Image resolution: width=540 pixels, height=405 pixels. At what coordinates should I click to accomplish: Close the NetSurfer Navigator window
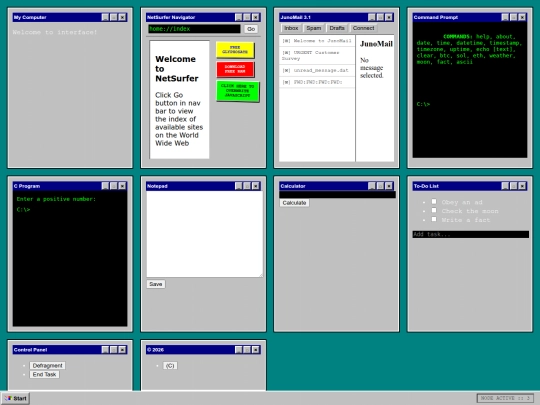[256, 17]
